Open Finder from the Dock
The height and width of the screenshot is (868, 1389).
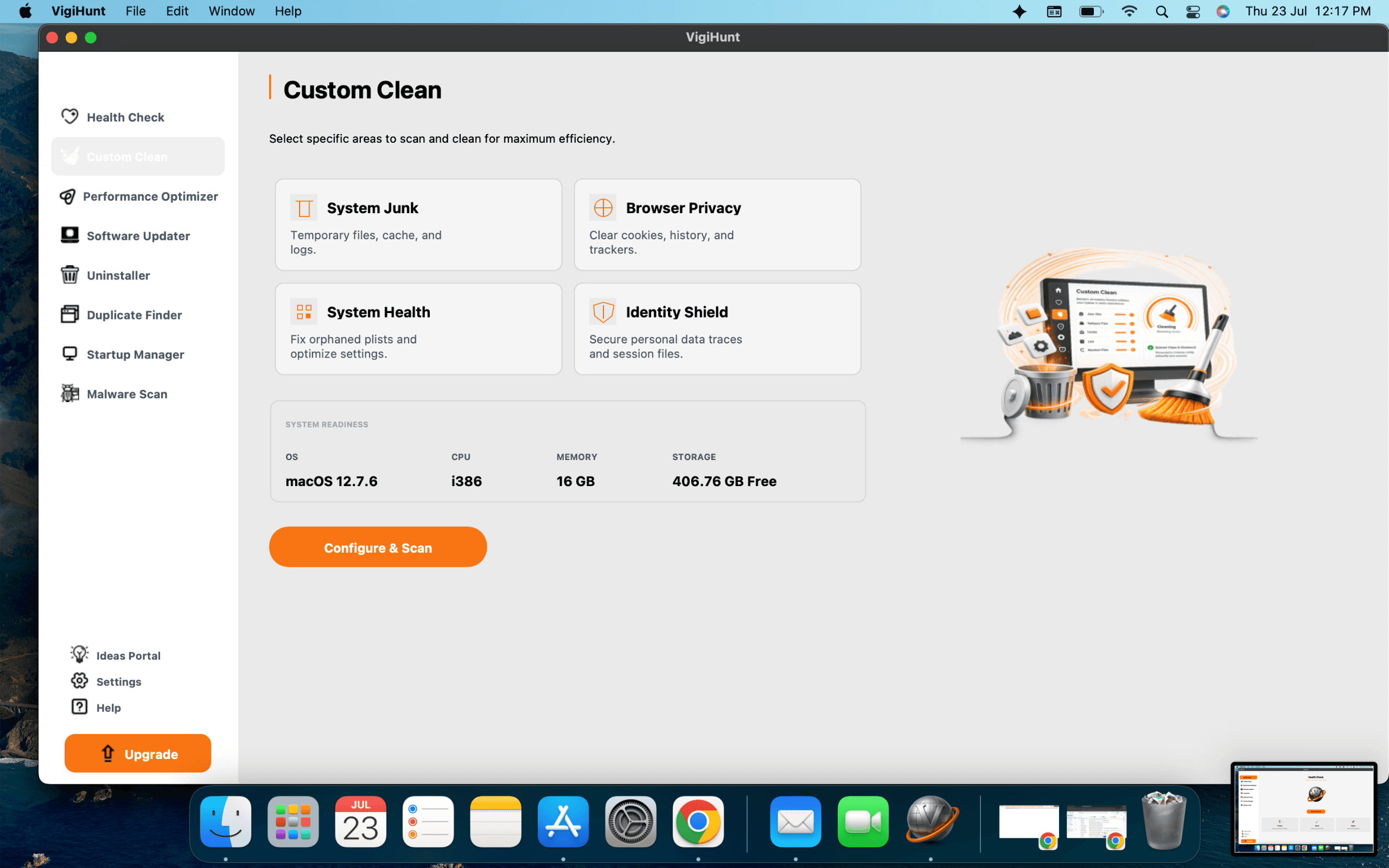pos(226,821)
